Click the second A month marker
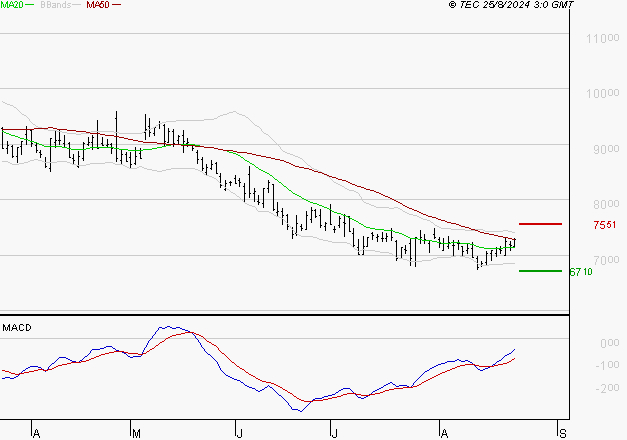The image size is (627, 440). click(x=444, y=434)
